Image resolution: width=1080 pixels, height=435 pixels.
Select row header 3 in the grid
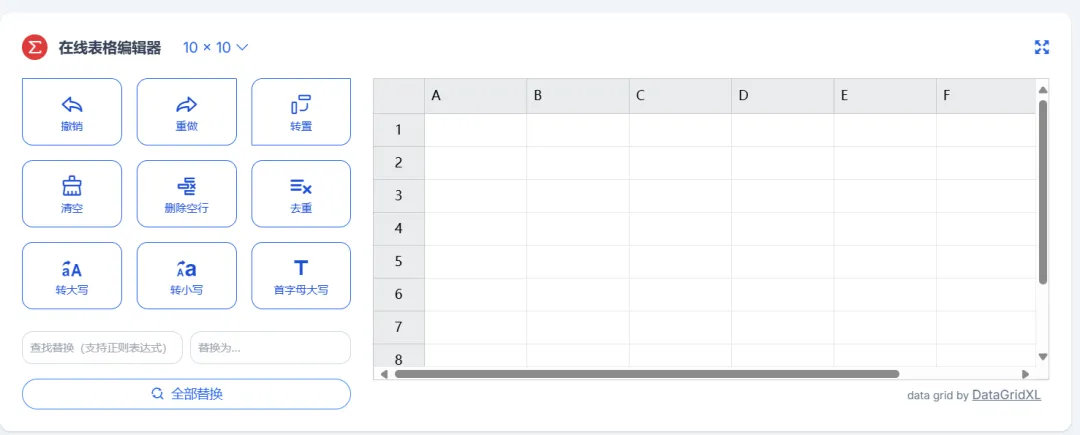pos(398,195)
